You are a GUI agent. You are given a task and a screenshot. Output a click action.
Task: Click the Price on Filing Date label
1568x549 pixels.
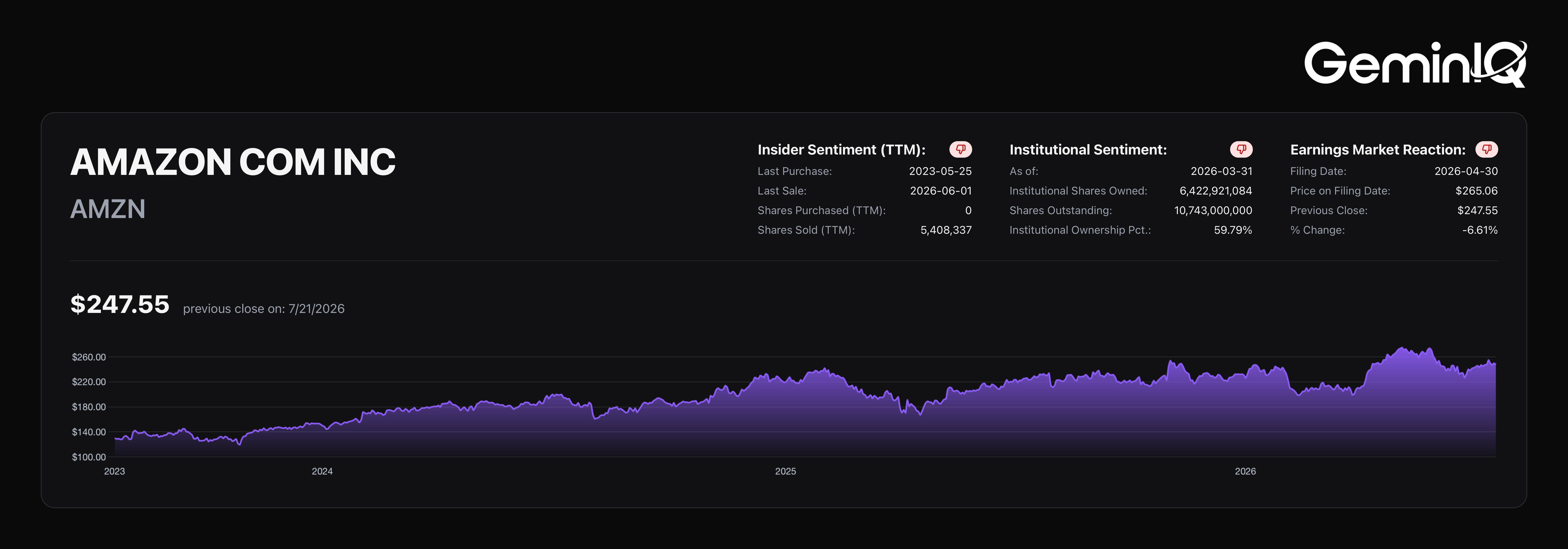click(1340, 191)
